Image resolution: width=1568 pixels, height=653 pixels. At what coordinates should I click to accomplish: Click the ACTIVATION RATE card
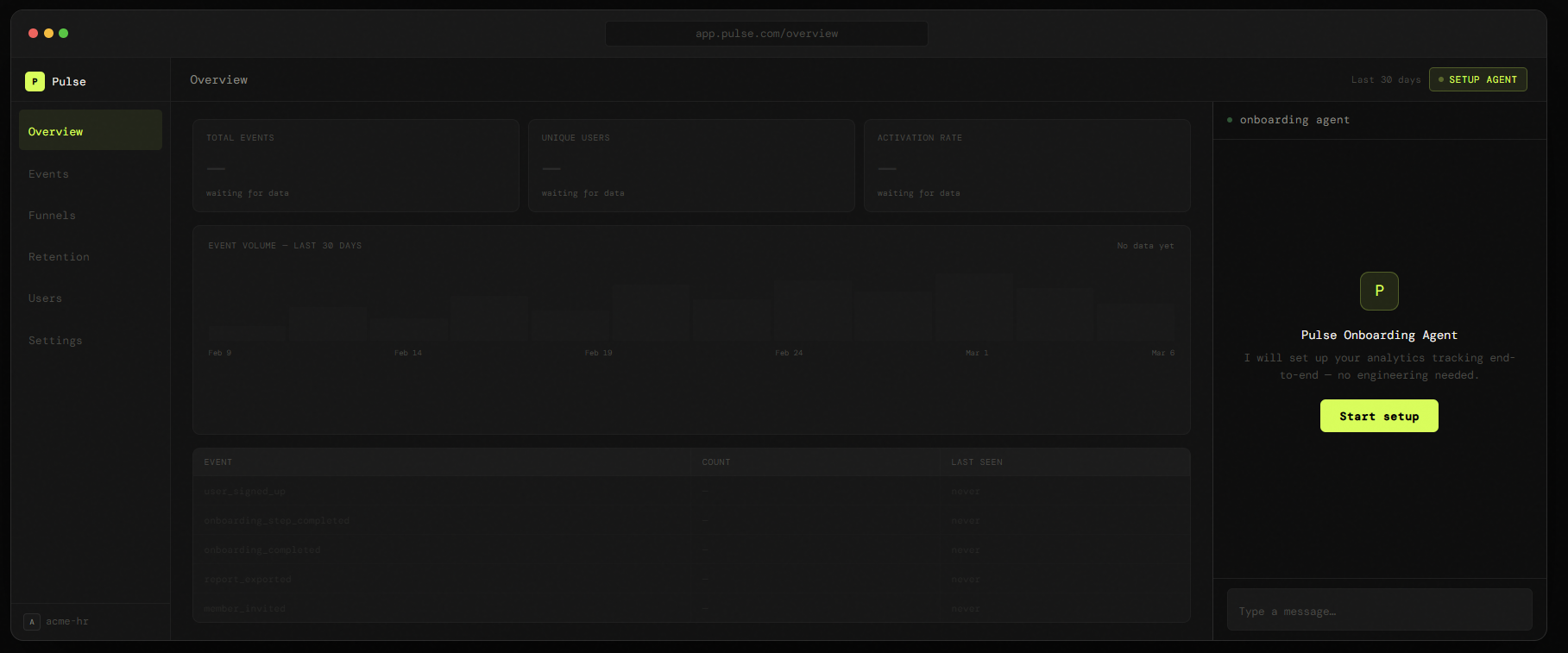coord(1027,166)
